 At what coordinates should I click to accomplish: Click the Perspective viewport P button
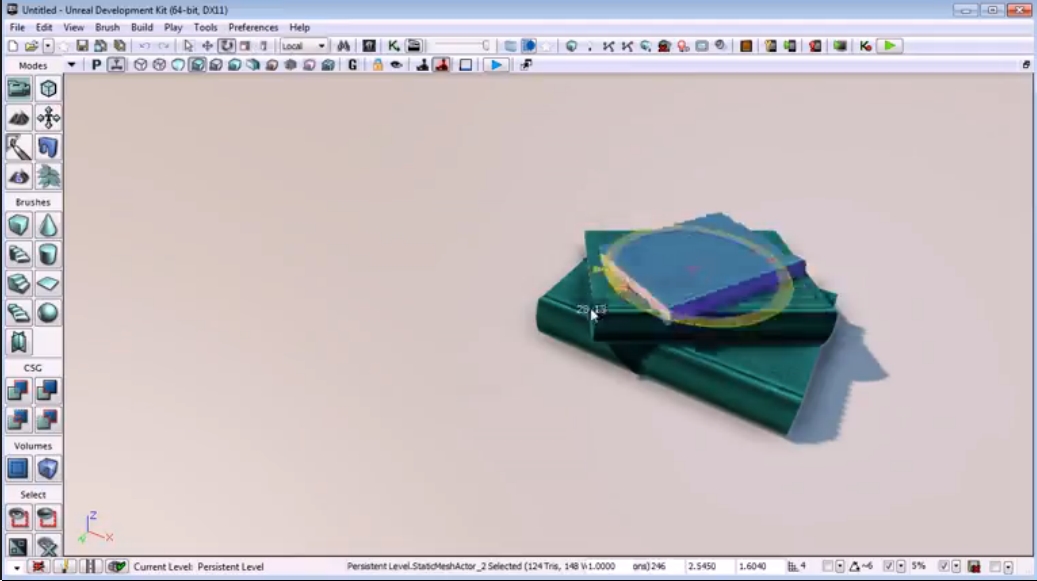[x=97, y=65]
